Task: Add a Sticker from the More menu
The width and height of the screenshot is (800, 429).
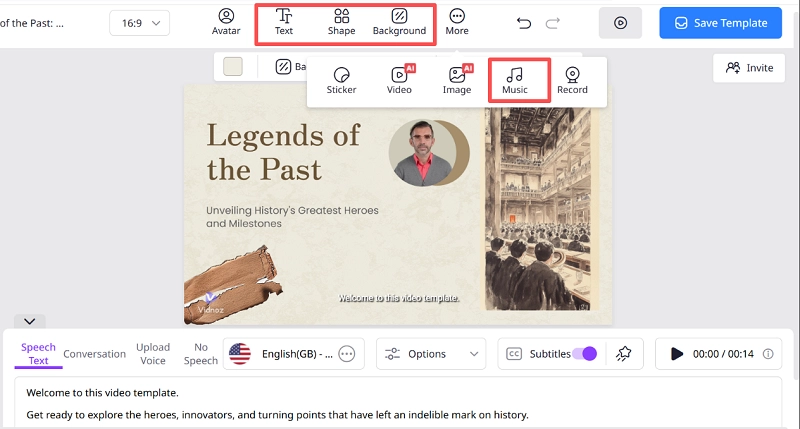Action: pyautogui.click(x=341, y=81)
